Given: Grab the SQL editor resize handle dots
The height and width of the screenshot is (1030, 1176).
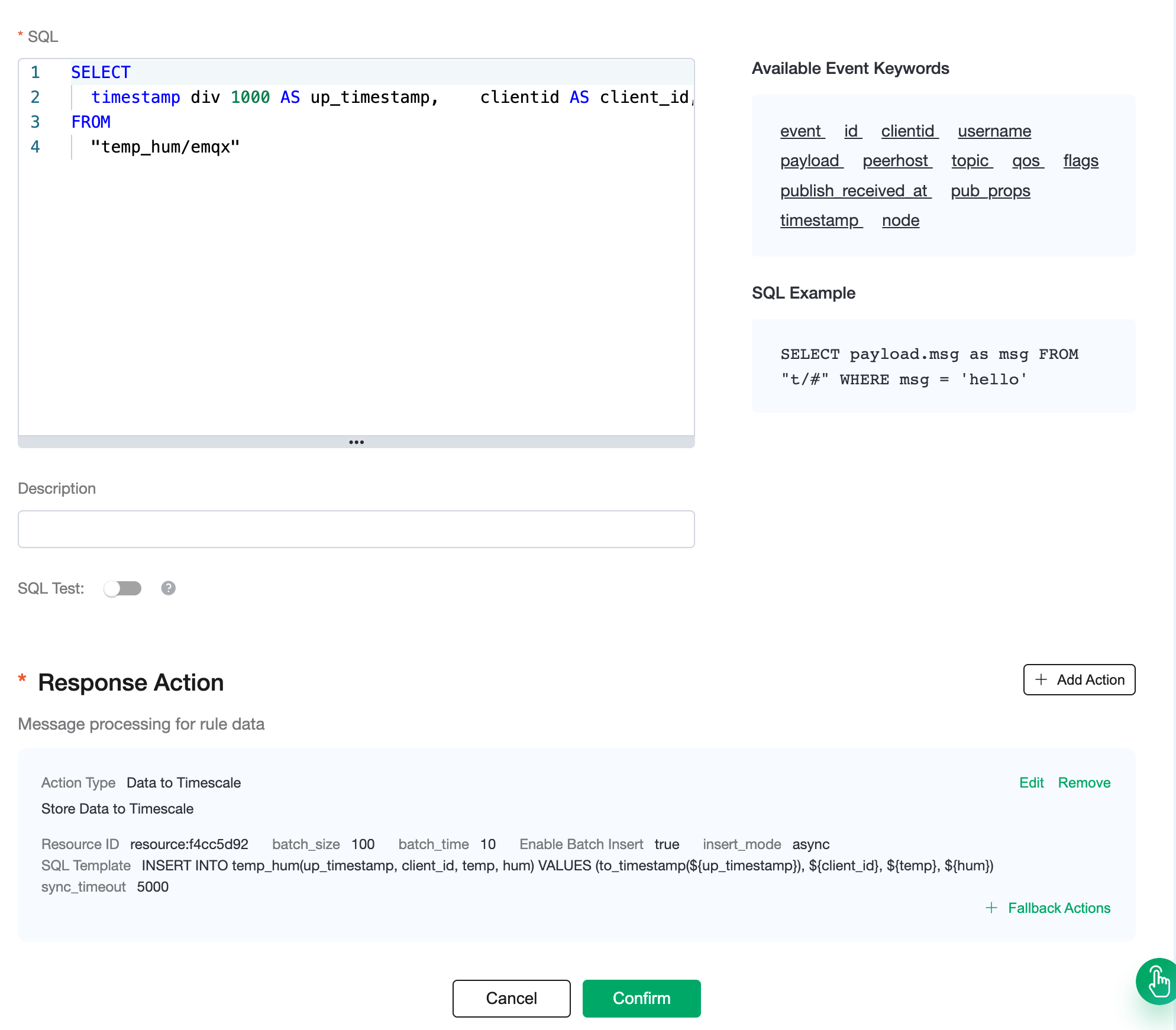Looking at the screenshot, I should (x=356, y=442).
